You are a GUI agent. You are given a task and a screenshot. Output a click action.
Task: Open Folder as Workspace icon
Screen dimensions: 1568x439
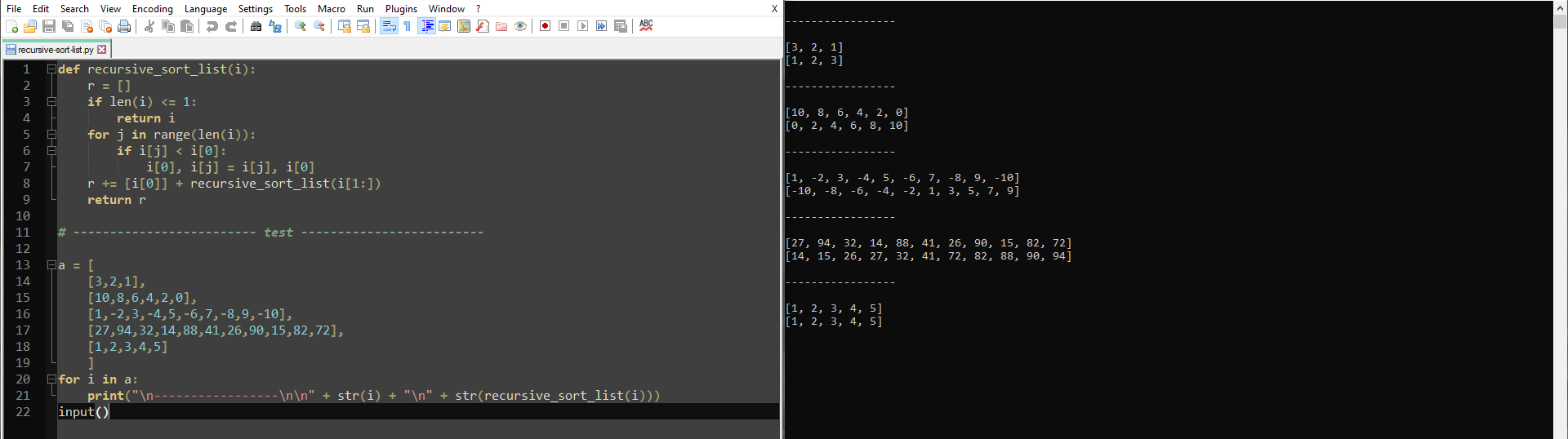[501, 26]
